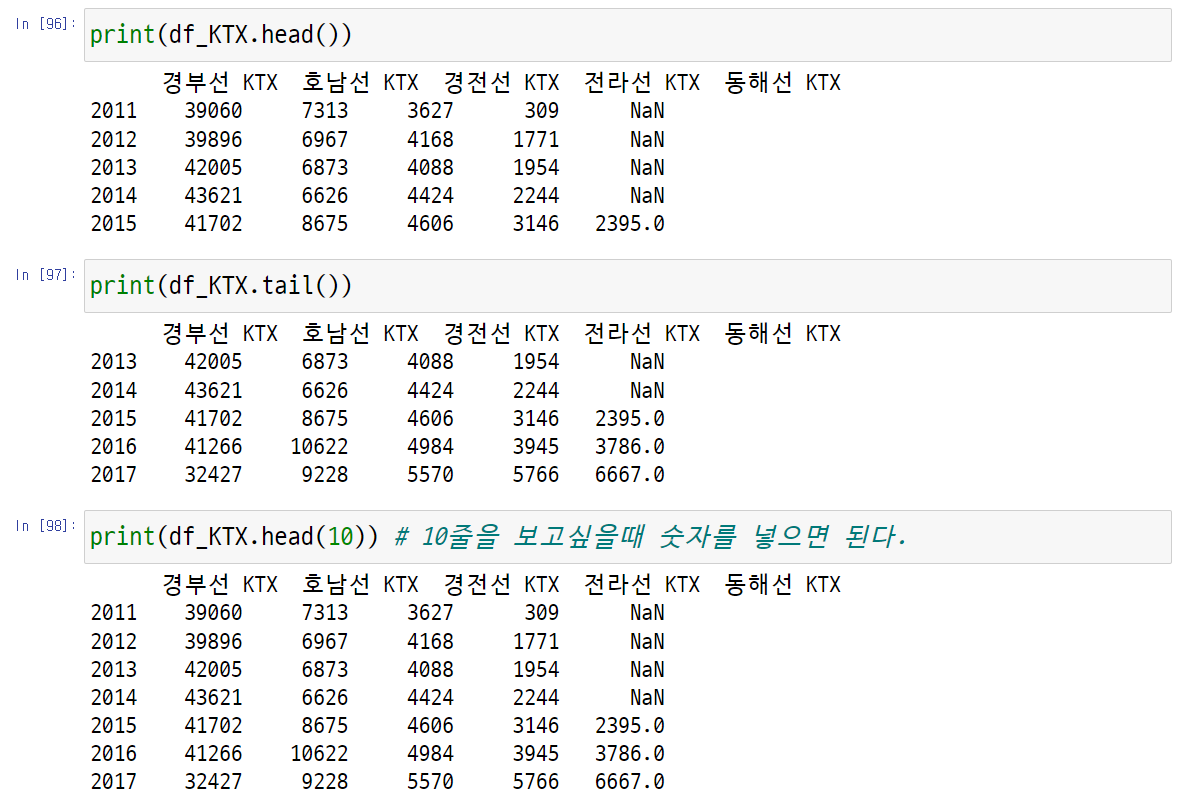Click value 2395.0 in In [96] output
The height and width of the screenshot is (796, 1180).
coord(630,223)
